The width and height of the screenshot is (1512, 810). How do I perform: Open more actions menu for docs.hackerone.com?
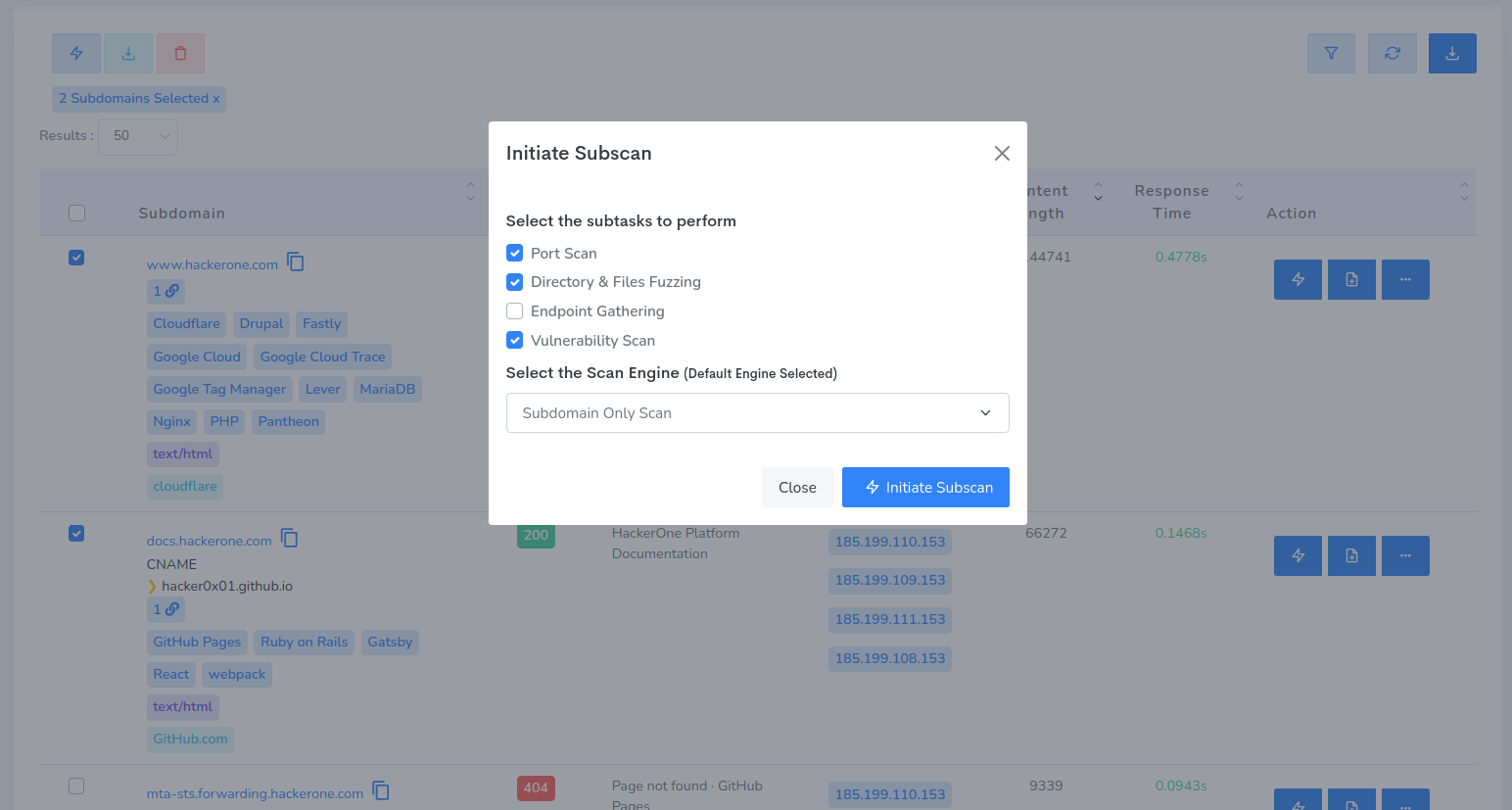[1405, 556]
